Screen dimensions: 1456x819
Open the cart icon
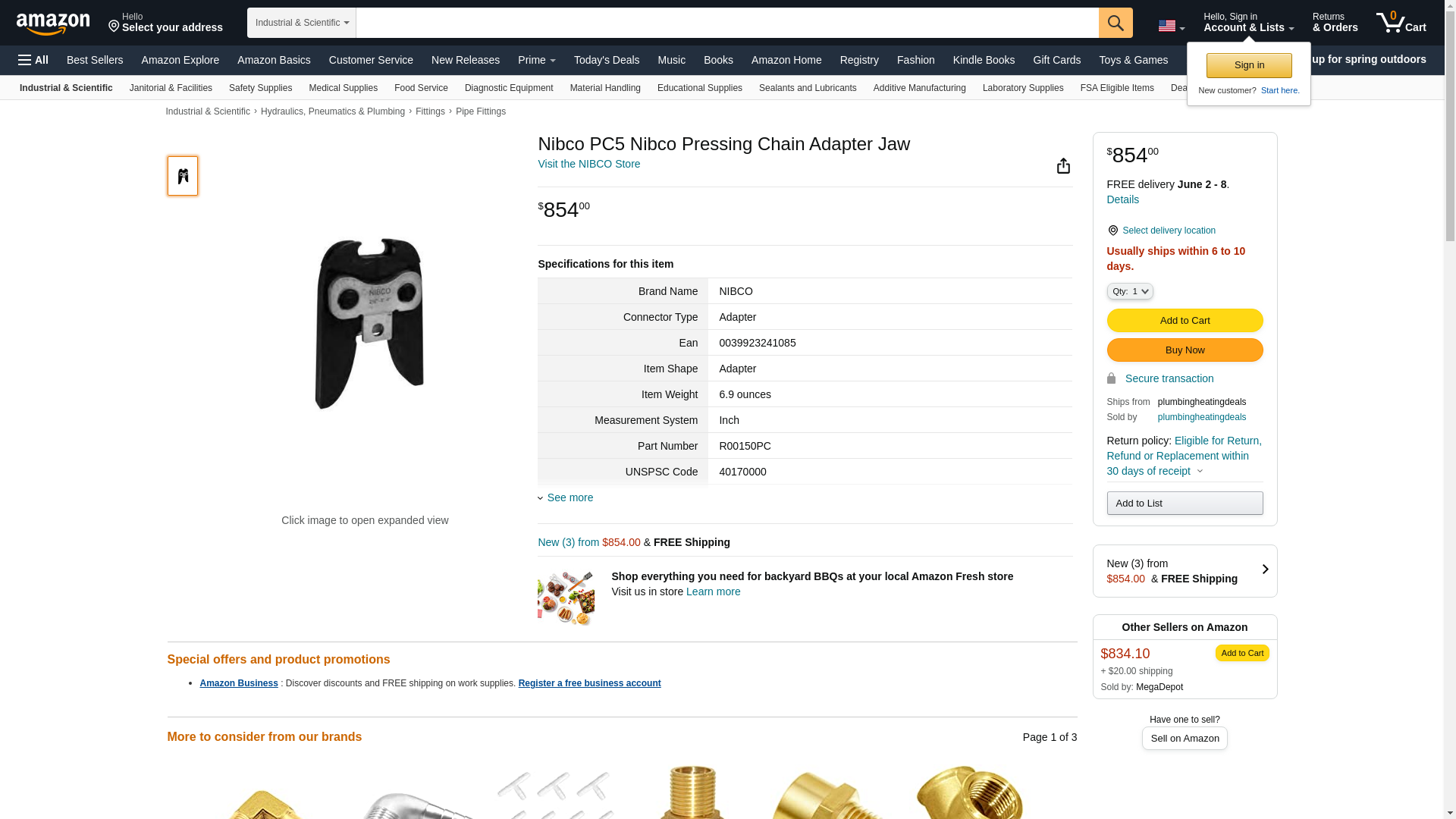(1401, 23)
